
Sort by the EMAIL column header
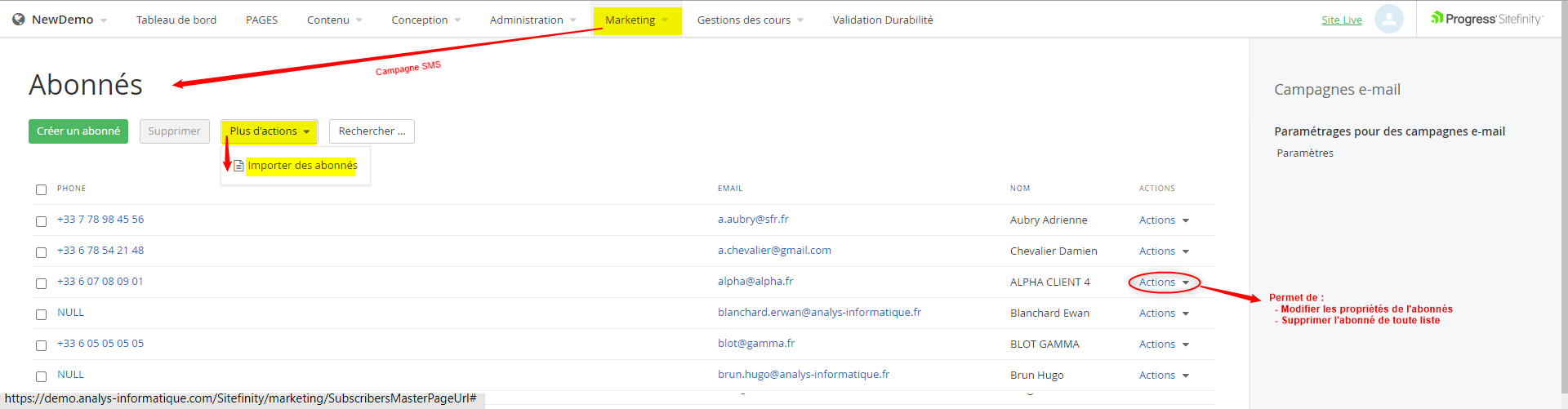(x=729, y=189)
